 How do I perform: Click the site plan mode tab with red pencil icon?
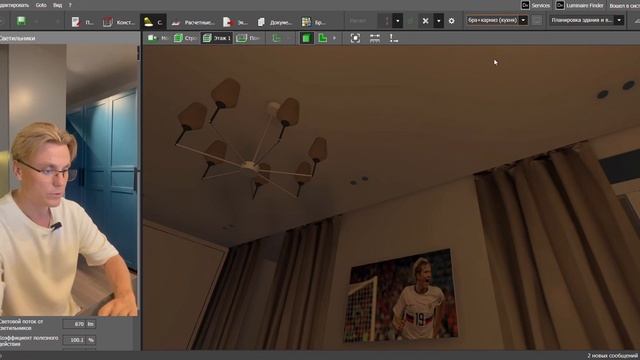pos(83,22)
